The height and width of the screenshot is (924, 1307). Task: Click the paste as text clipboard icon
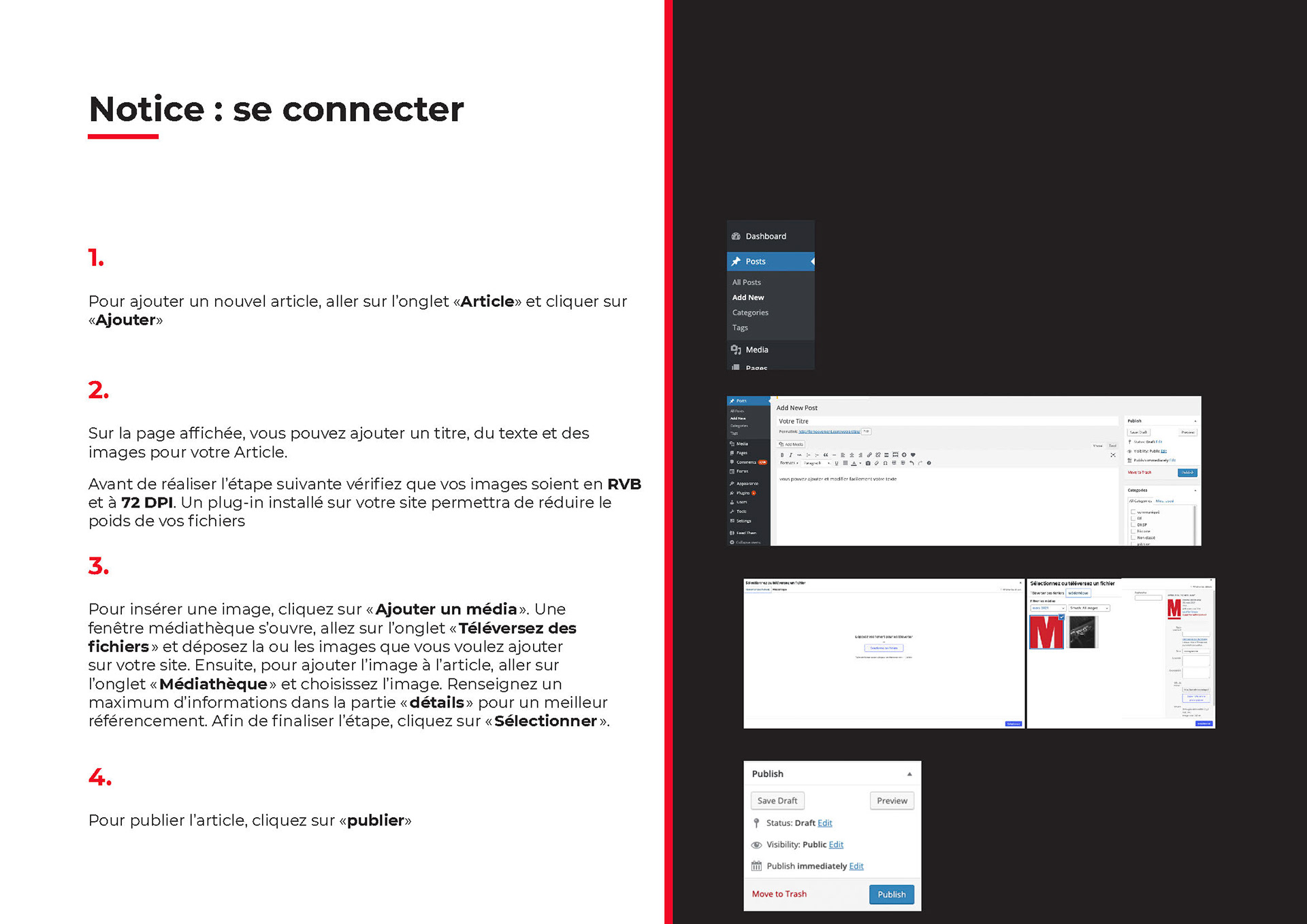point(868,463)
